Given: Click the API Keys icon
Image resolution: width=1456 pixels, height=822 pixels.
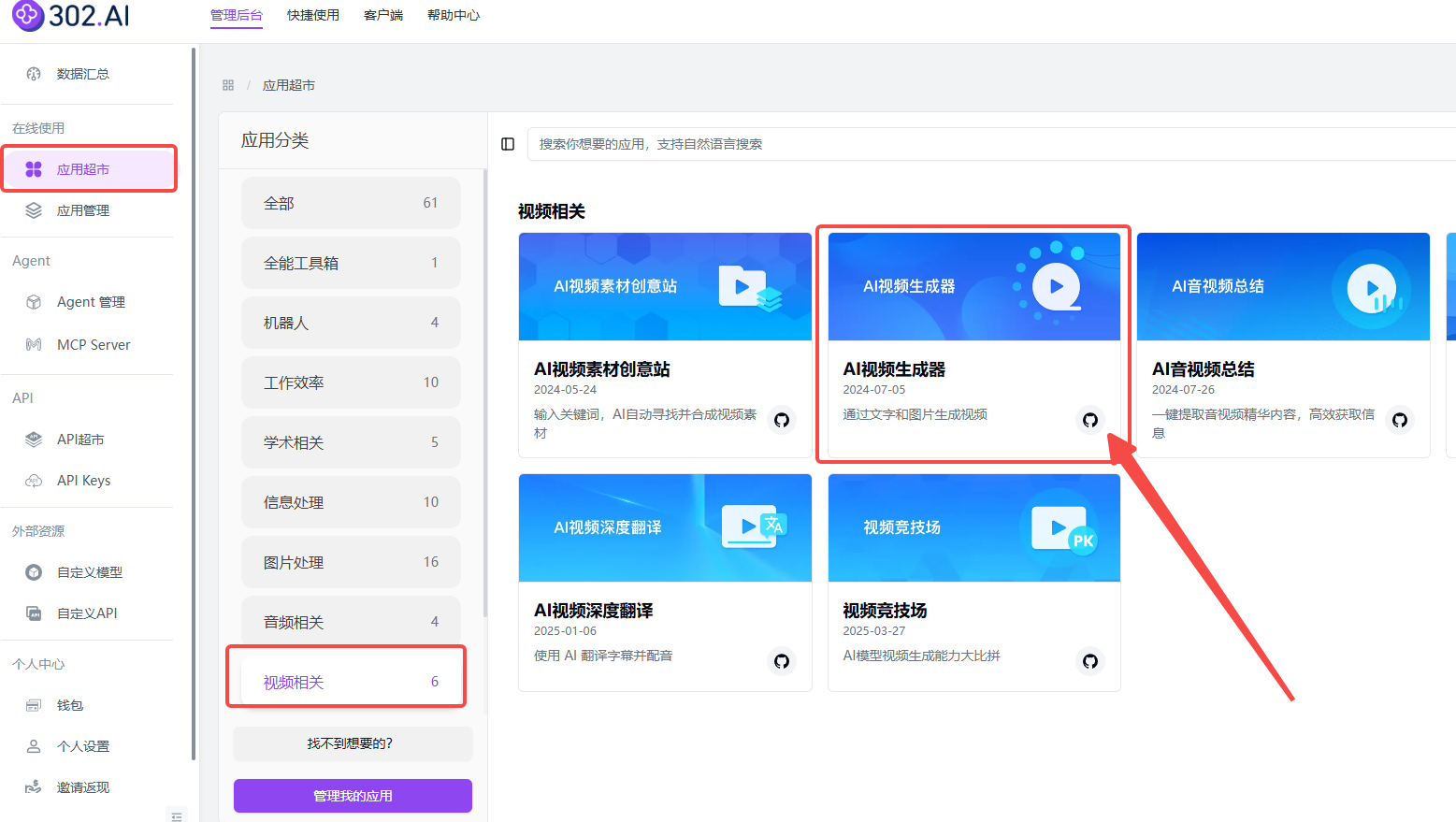Looking at the screenshot, I should coord(34,481).
